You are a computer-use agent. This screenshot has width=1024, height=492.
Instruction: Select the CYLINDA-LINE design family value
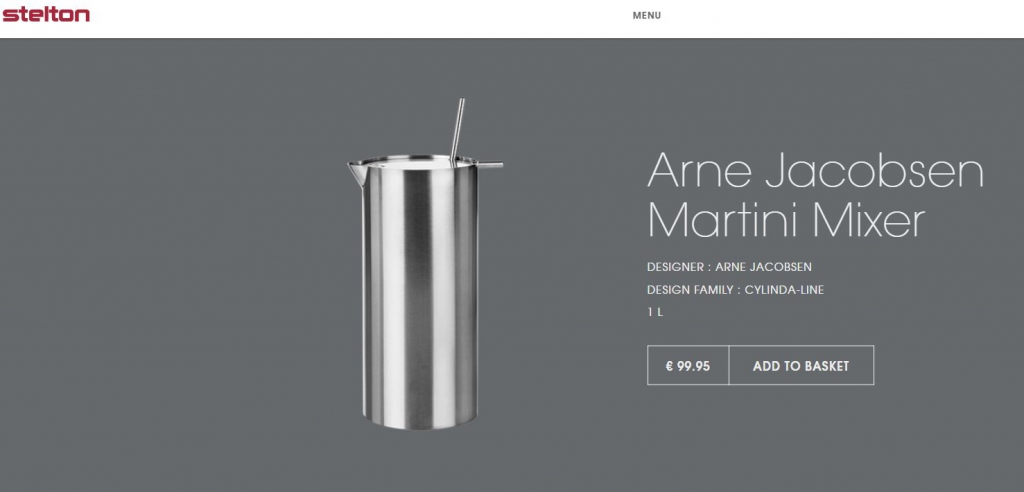[784, 290]
